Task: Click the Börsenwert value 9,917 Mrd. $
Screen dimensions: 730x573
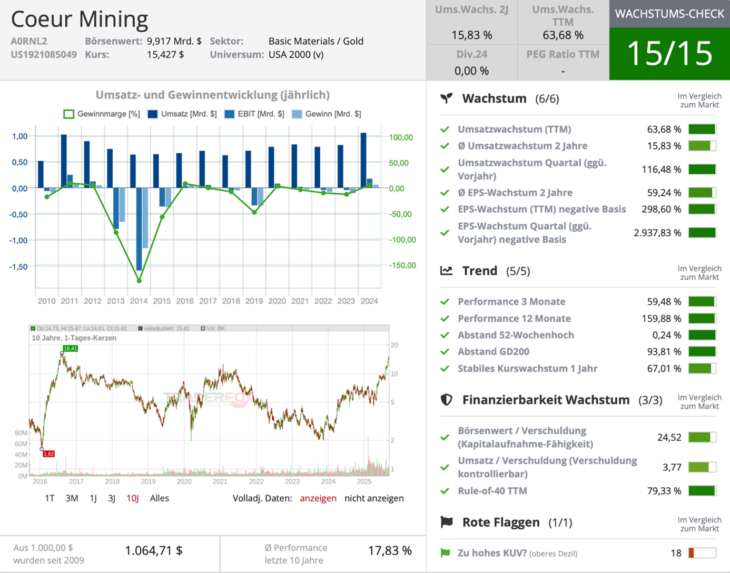Action: click(174, 41)
